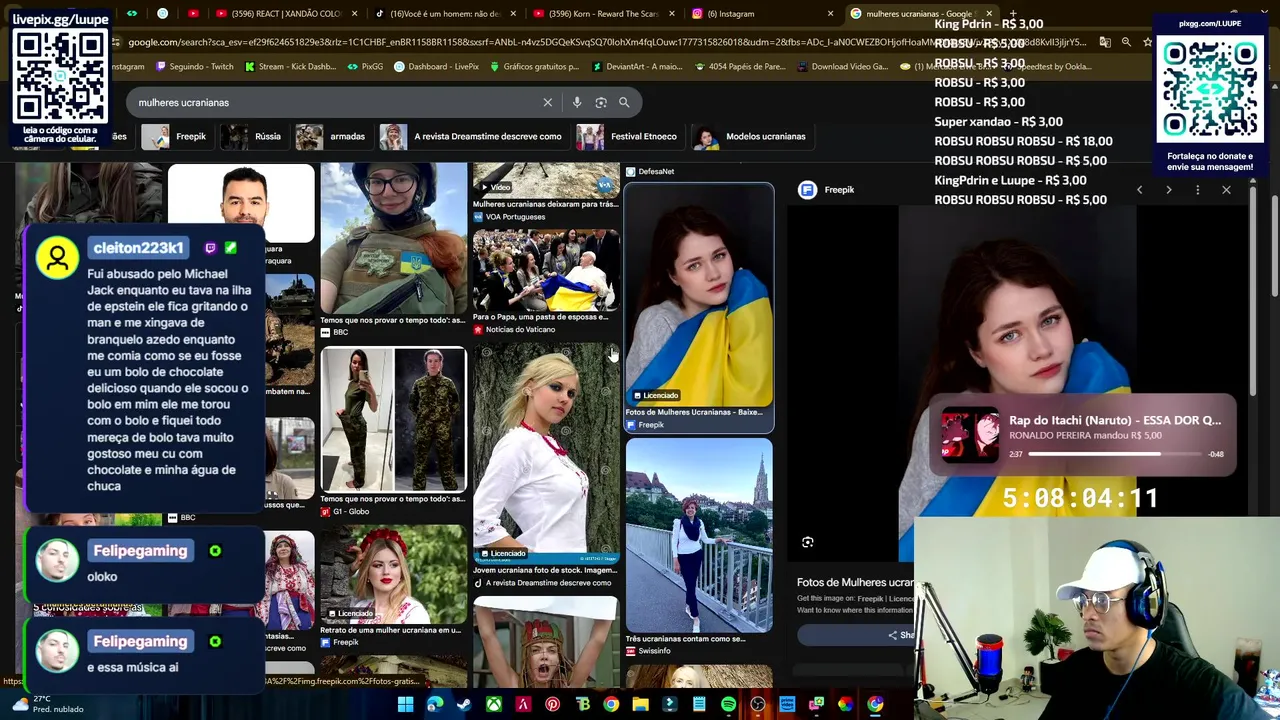Open BBC soldier woman with glasses thumbnail
Screen dimensions: 1280x720
click(x=393, y=238)
